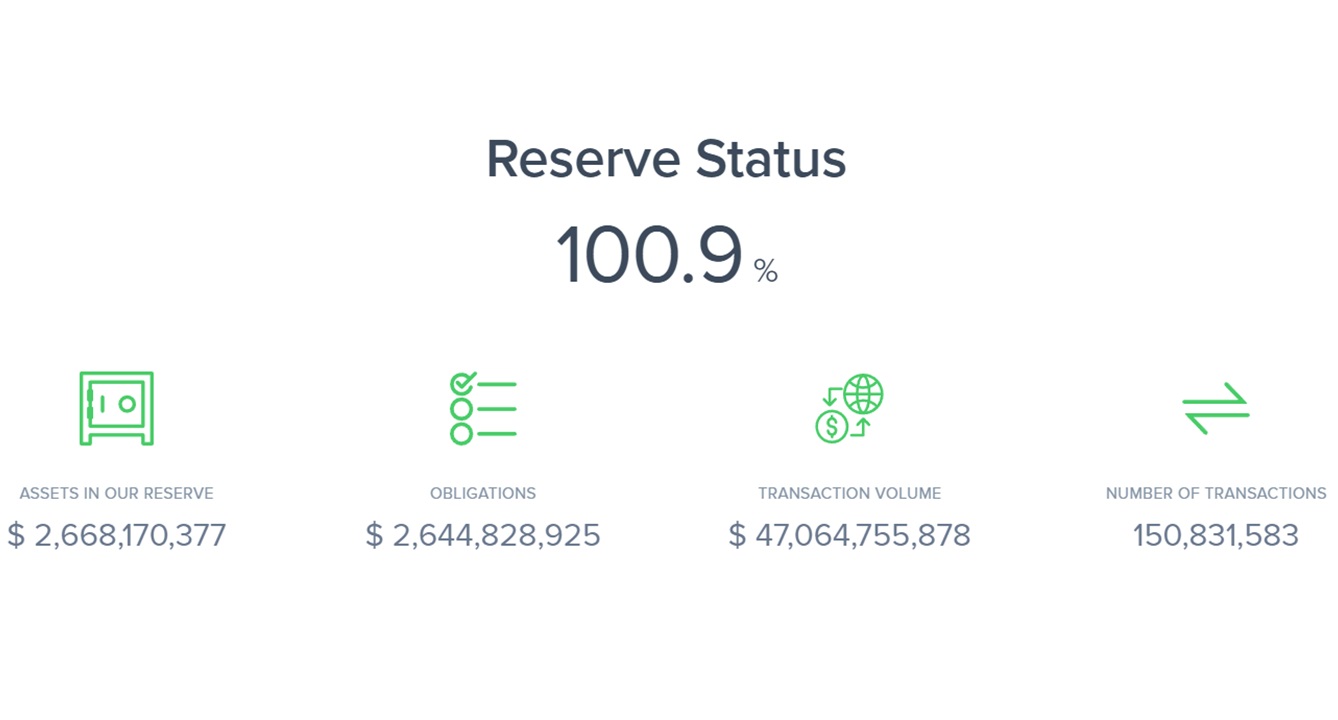The height and width of the screenshot is (720, 1338).
Task: Select the Number of Transactions label
Action: point(1215,493)
